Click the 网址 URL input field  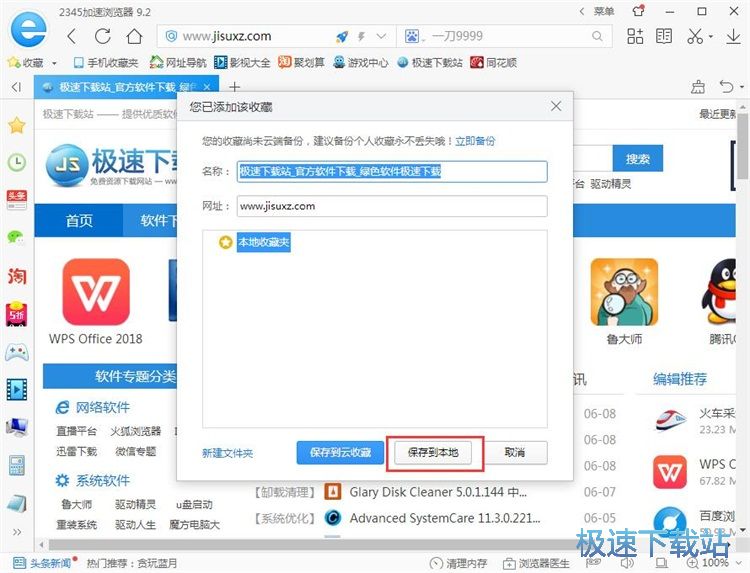(392, 206)
